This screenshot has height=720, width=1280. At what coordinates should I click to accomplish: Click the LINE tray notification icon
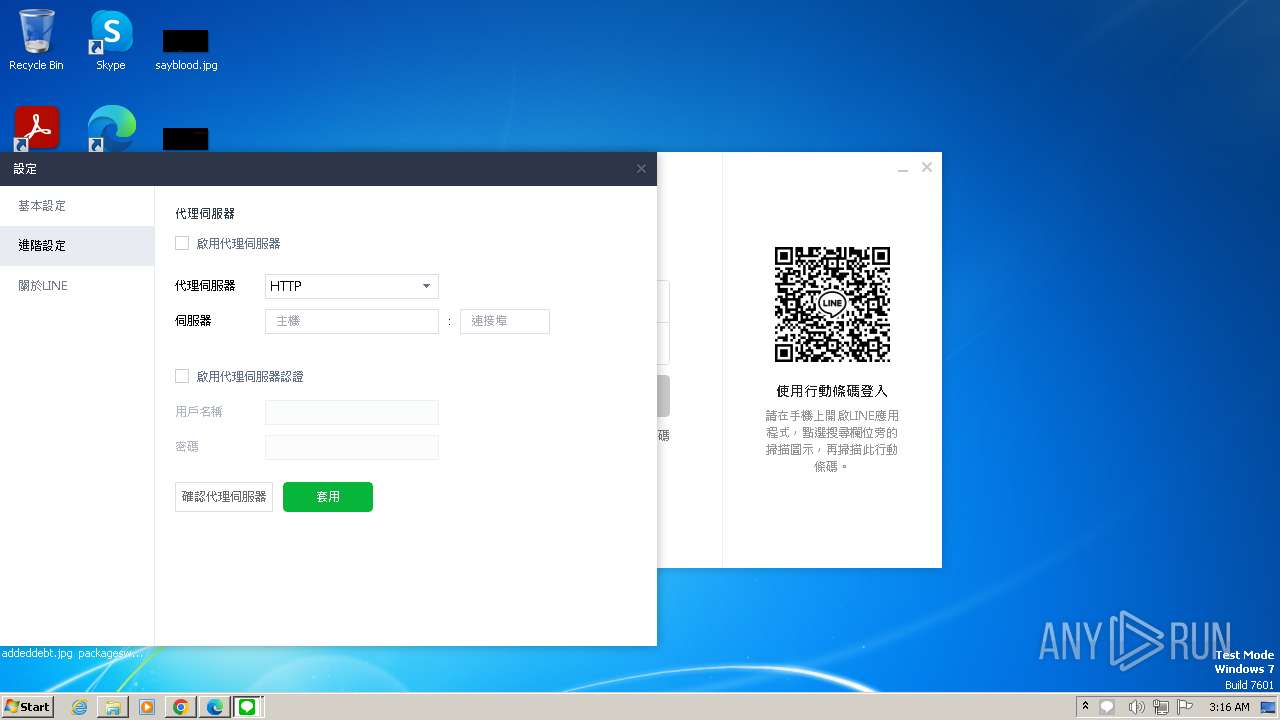click(x=1108, y=707)
